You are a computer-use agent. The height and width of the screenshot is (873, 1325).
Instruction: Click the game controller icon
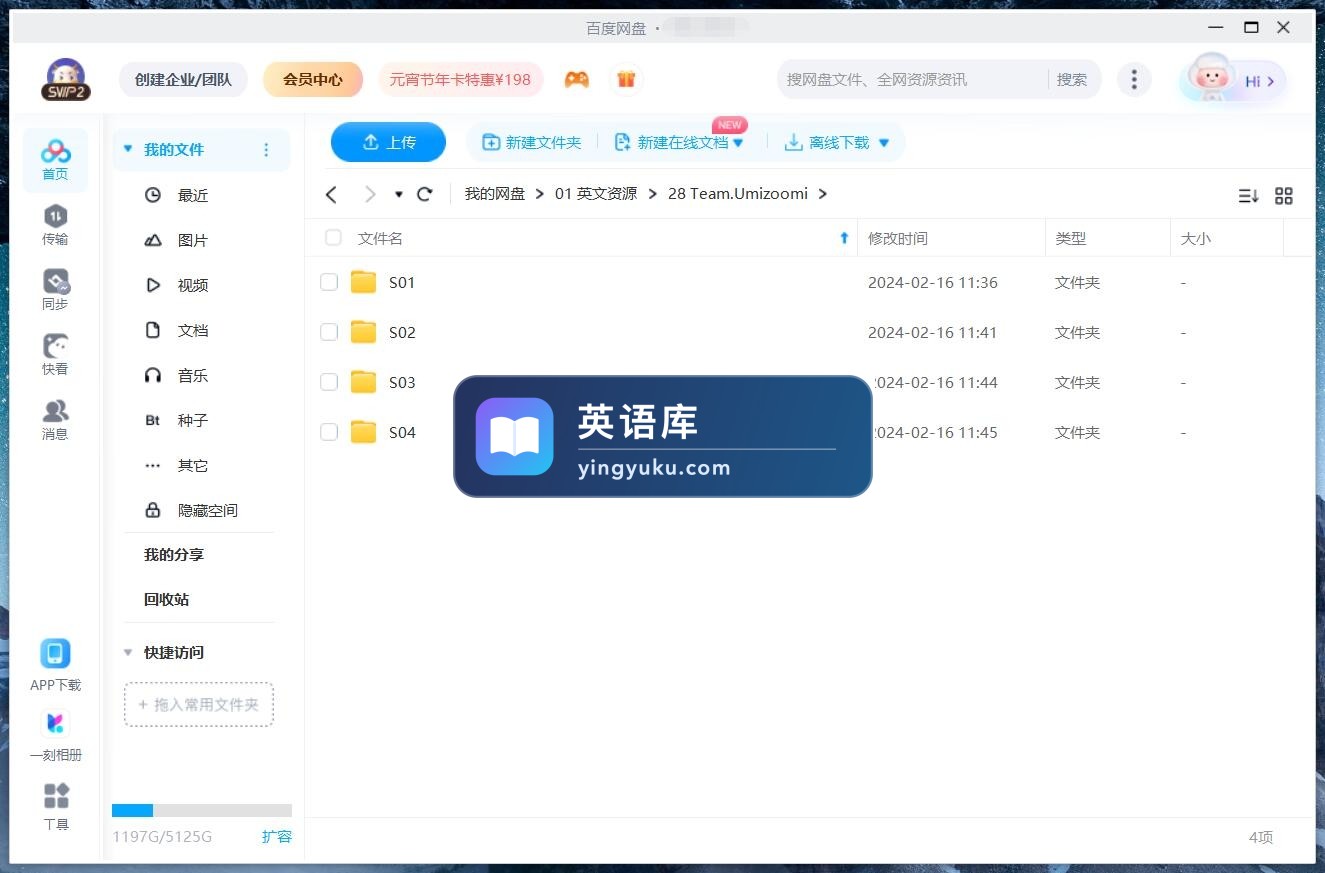pos(576,79)
